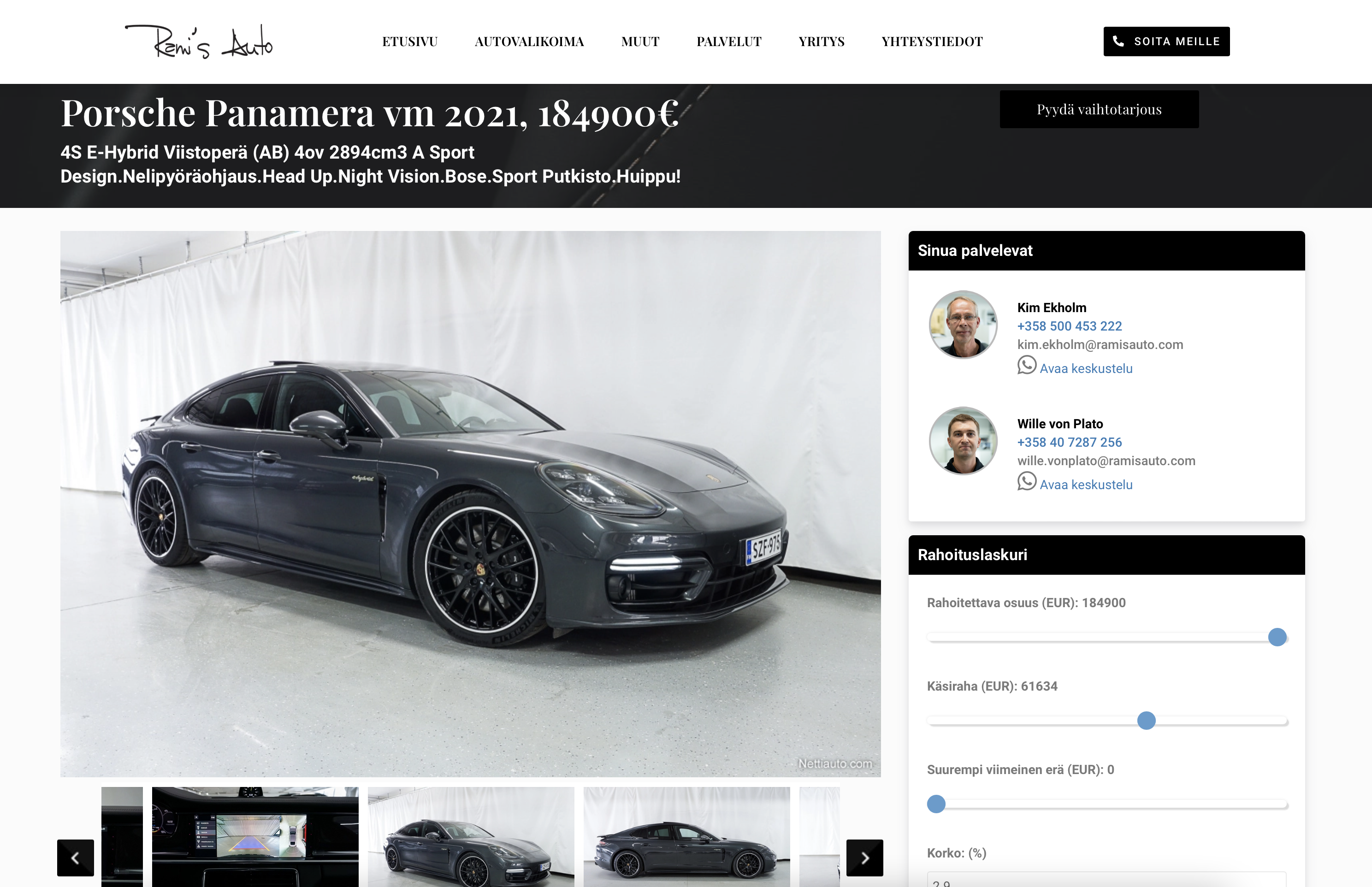The height and width of the screenshot is (887, 1372).
Task: Select the side profile Panamera thumbnail
Action: pyautogui.click(x=686, y=837)
